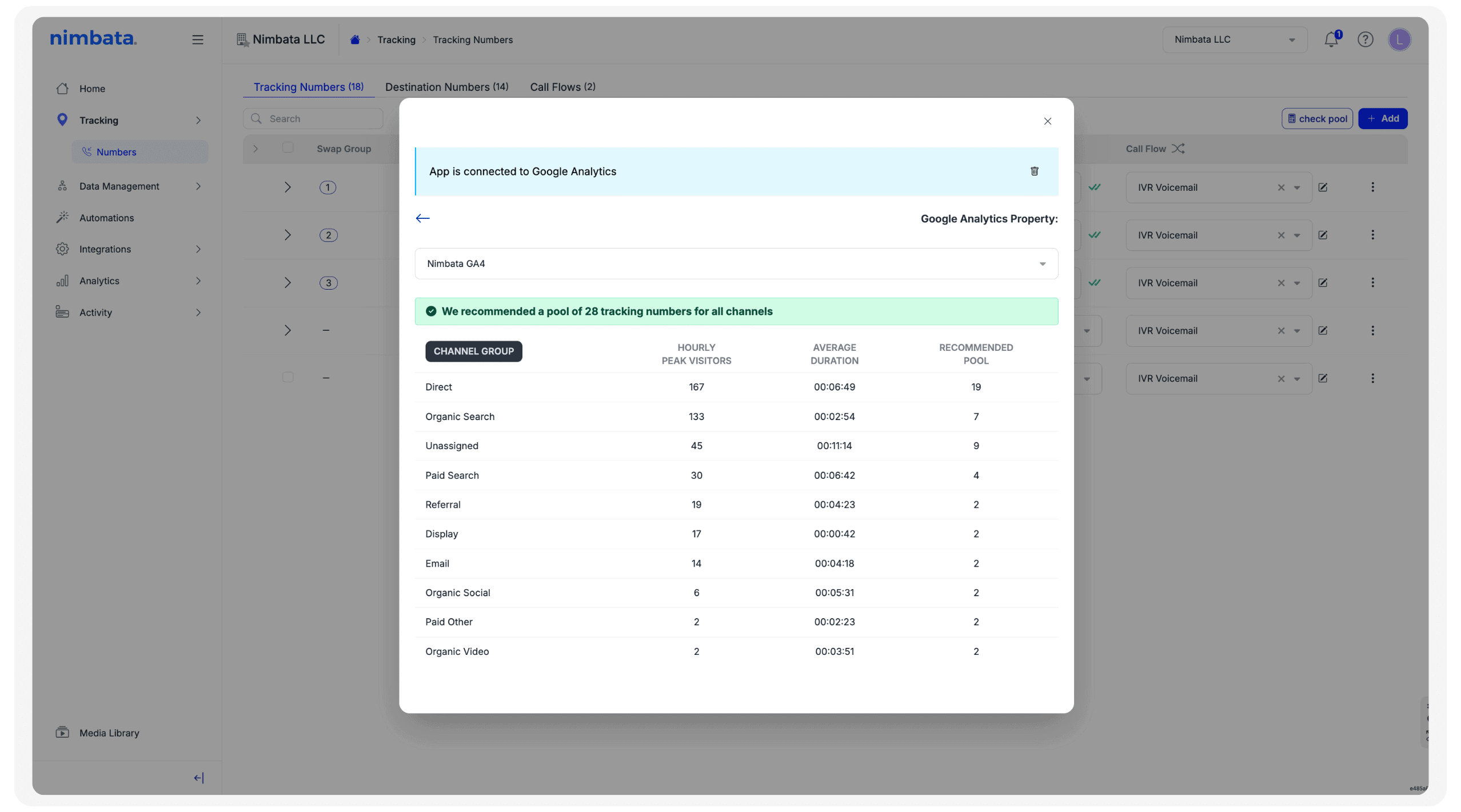The width and height of the screenshot is (1461, 812).
Task: Delete the Google Analytics connection with trash icon
Action: point(1034,171)
